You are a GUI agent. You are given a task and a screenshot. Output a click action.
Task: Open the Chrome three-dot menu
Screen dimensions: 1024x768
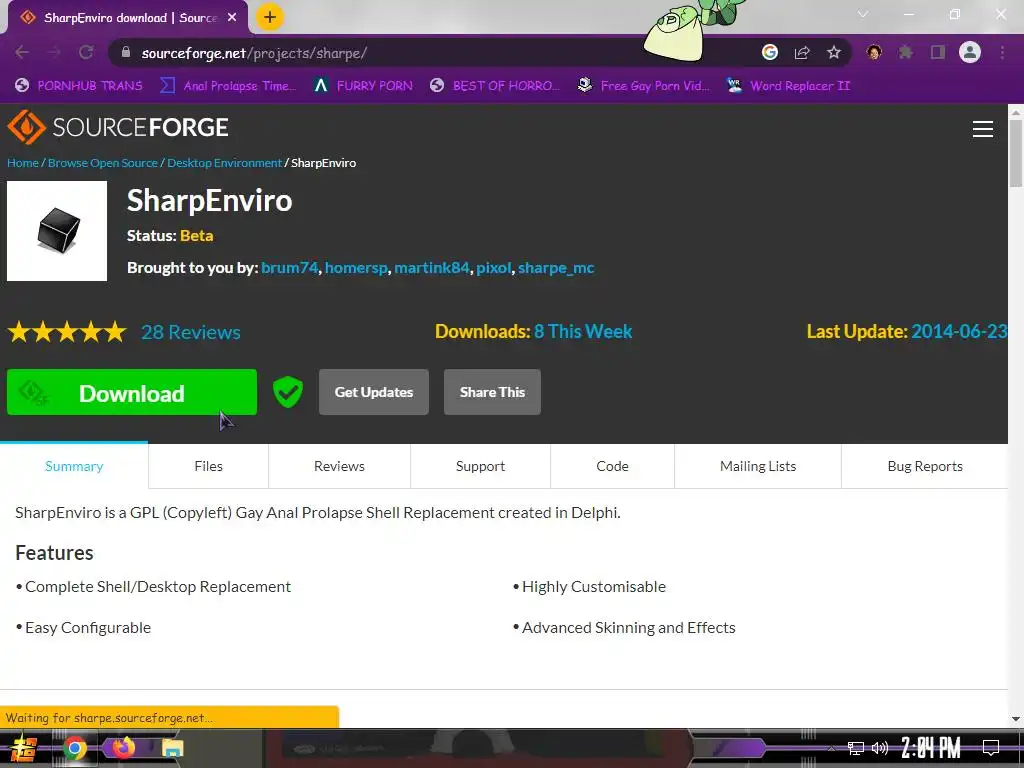[x=1002, y=52]
